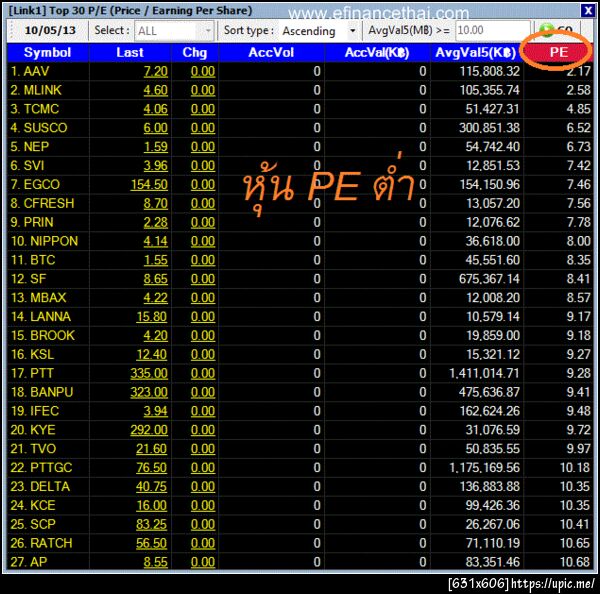Click AvgVal5 value 300,851.38

(489, 127)
